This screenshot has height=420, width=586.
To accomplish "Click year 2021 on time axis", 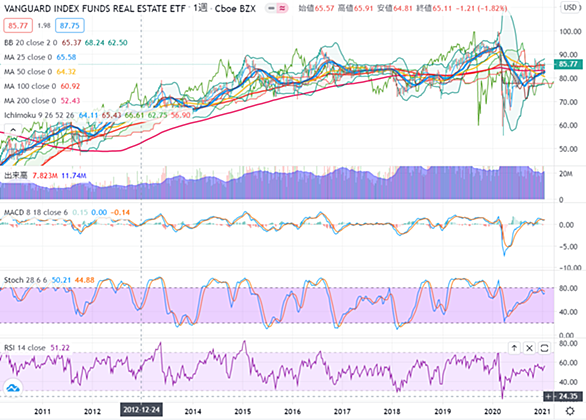I will point(542,411).
